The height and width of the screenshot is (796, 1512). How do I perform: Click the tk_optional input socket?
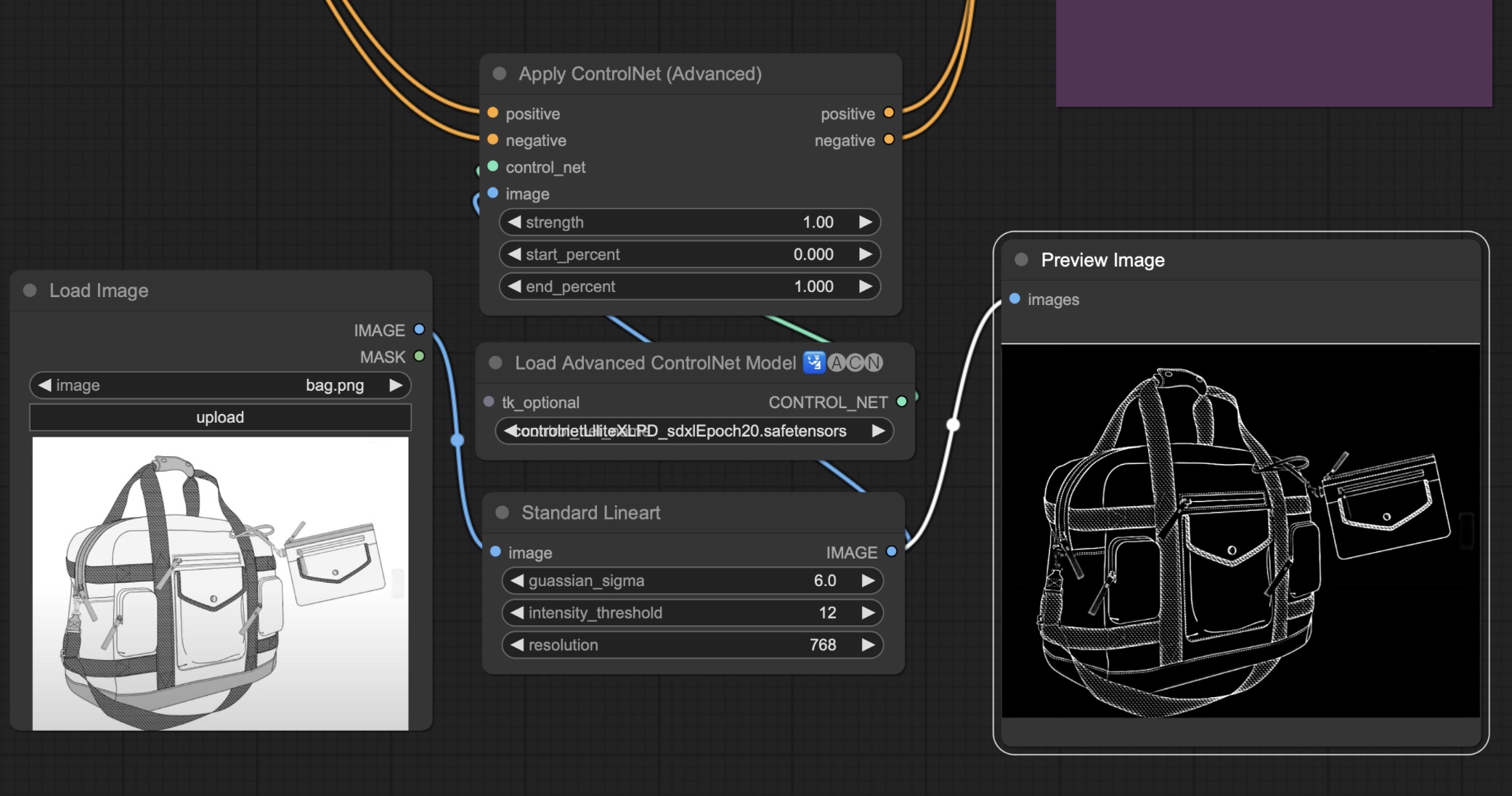coord(489,402)
